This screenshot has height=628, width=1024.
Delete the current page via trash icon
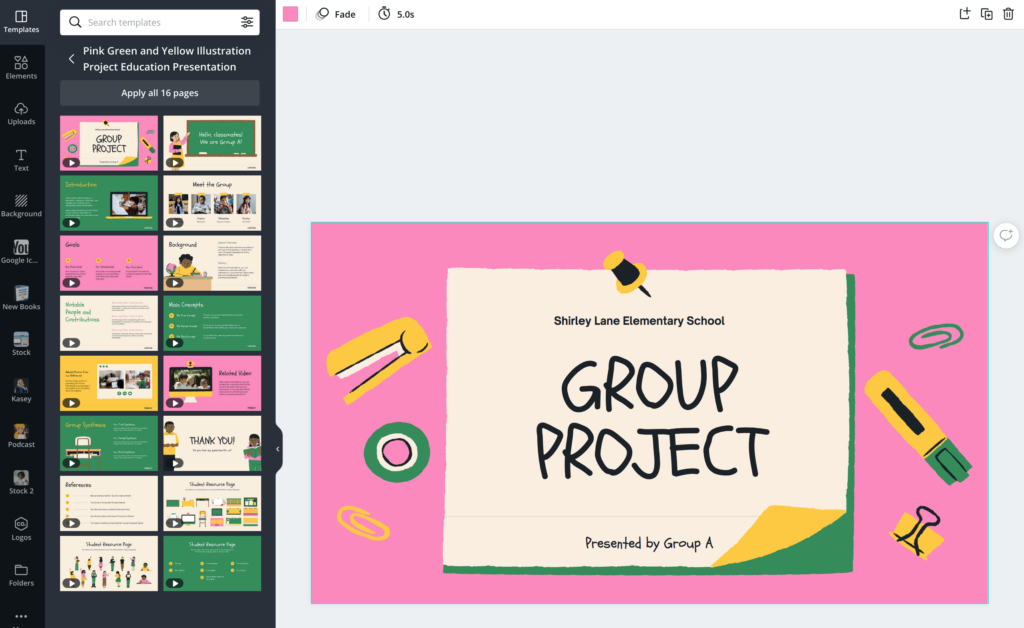click(1009, 14)
